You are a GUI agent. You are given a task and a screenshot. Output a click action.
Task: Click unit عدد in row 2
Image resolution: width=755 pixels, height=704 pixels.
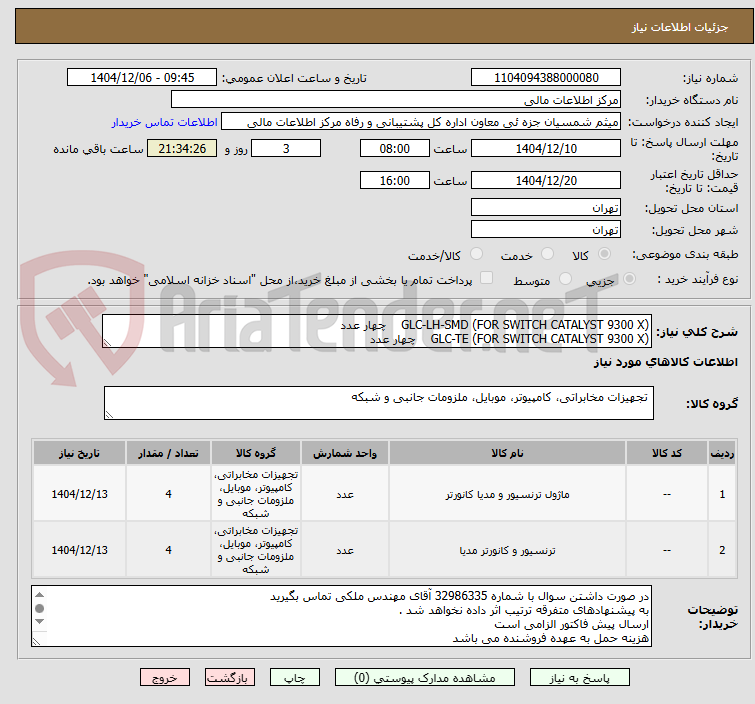[x=345, y=550]
